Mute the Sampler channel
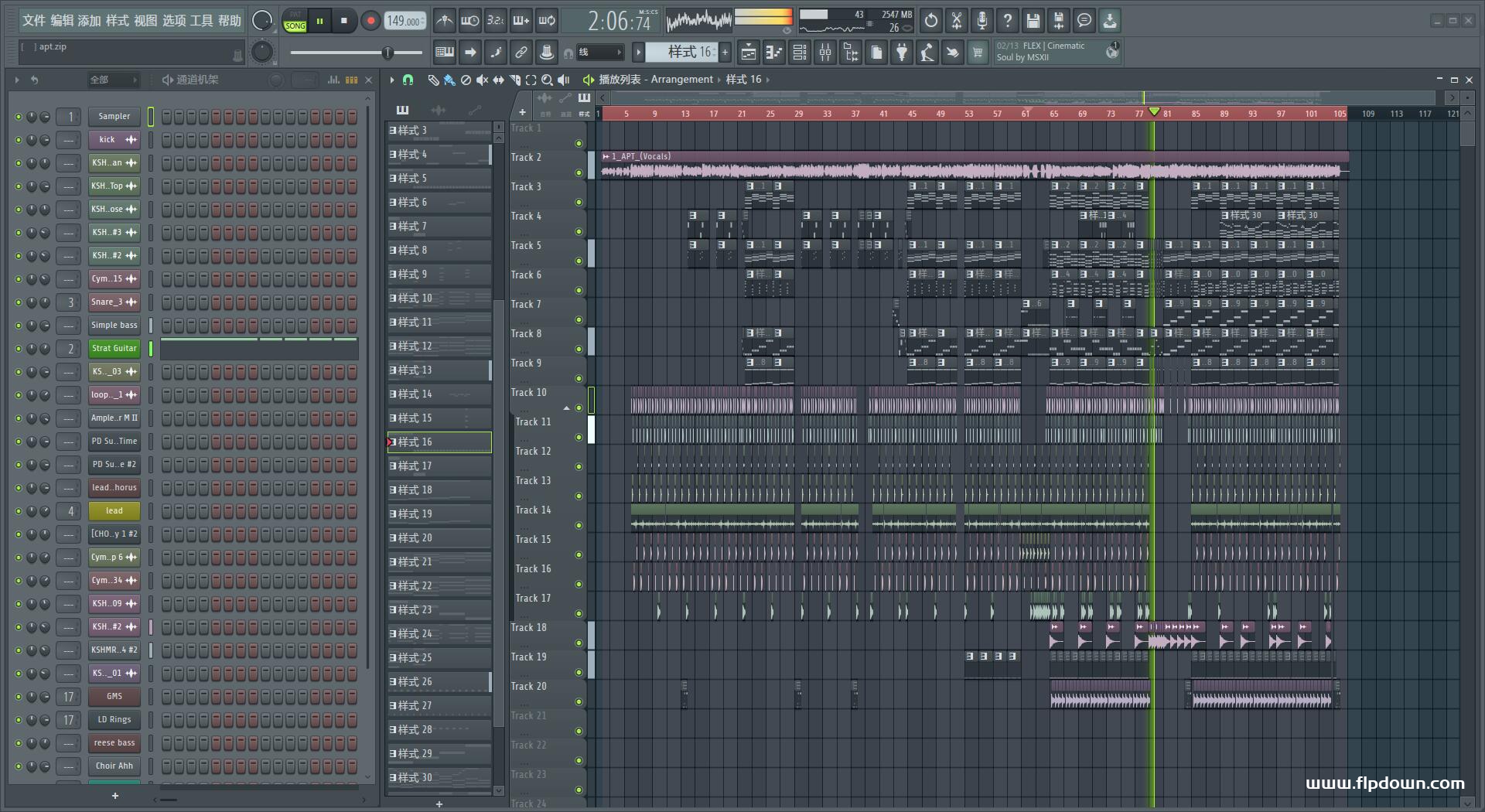Image resolution: width=1485 pixels, height=812 pixels. tap(19, 117)
